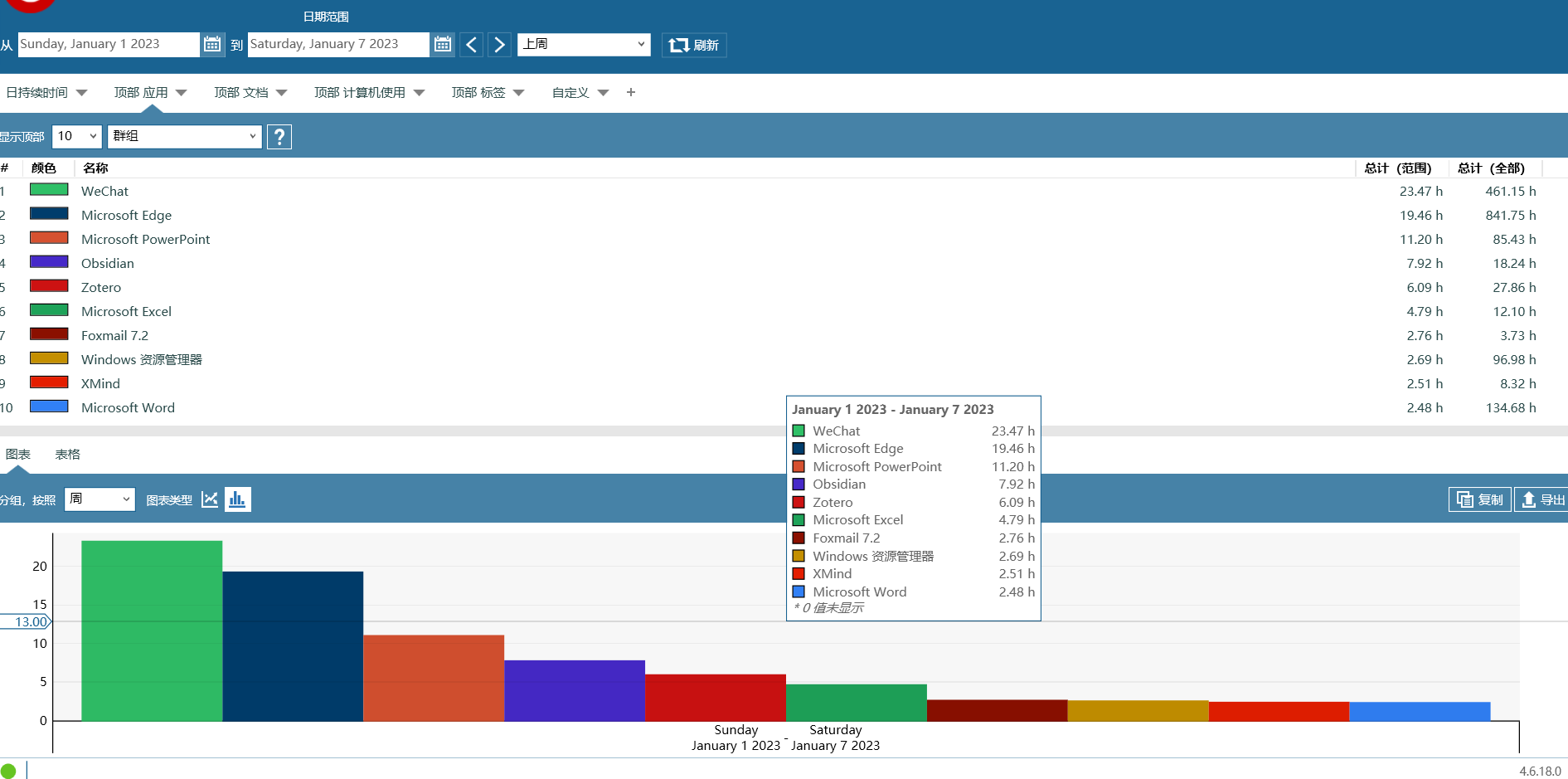Screen dimensions: 1568x779
Task: Switch to the 表格 table view tab
Action: tap(67, 454)
